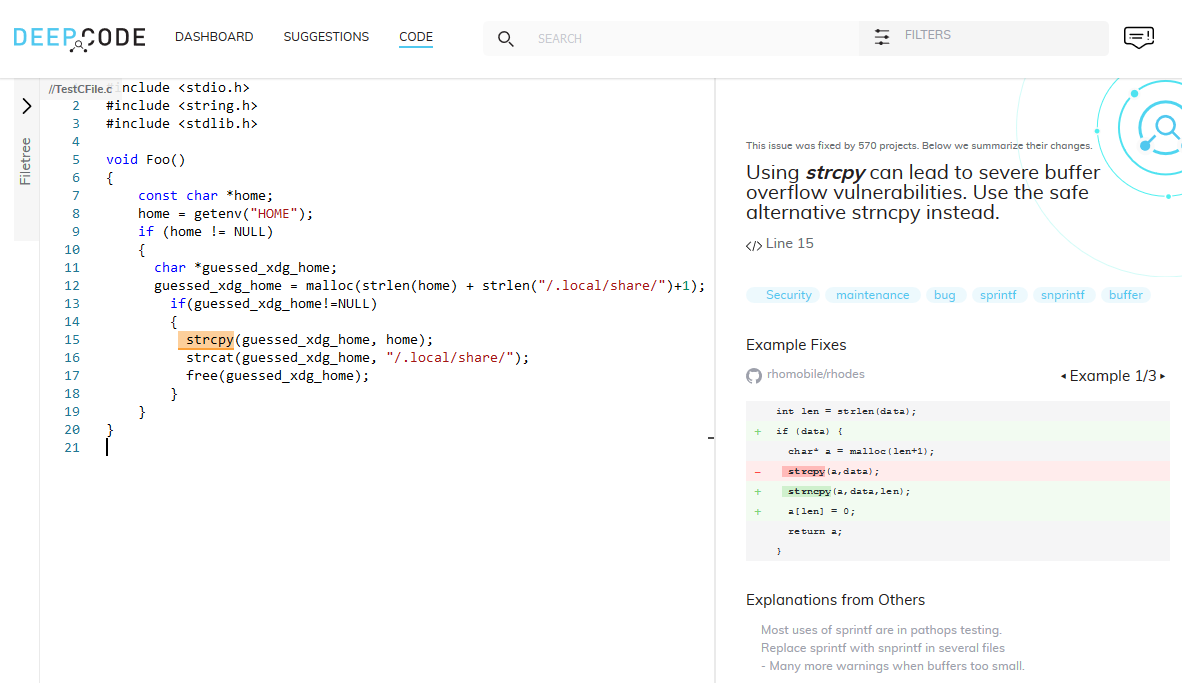Open the feedback message icon
1182x683 pixels.
(x=1139, y=37)
